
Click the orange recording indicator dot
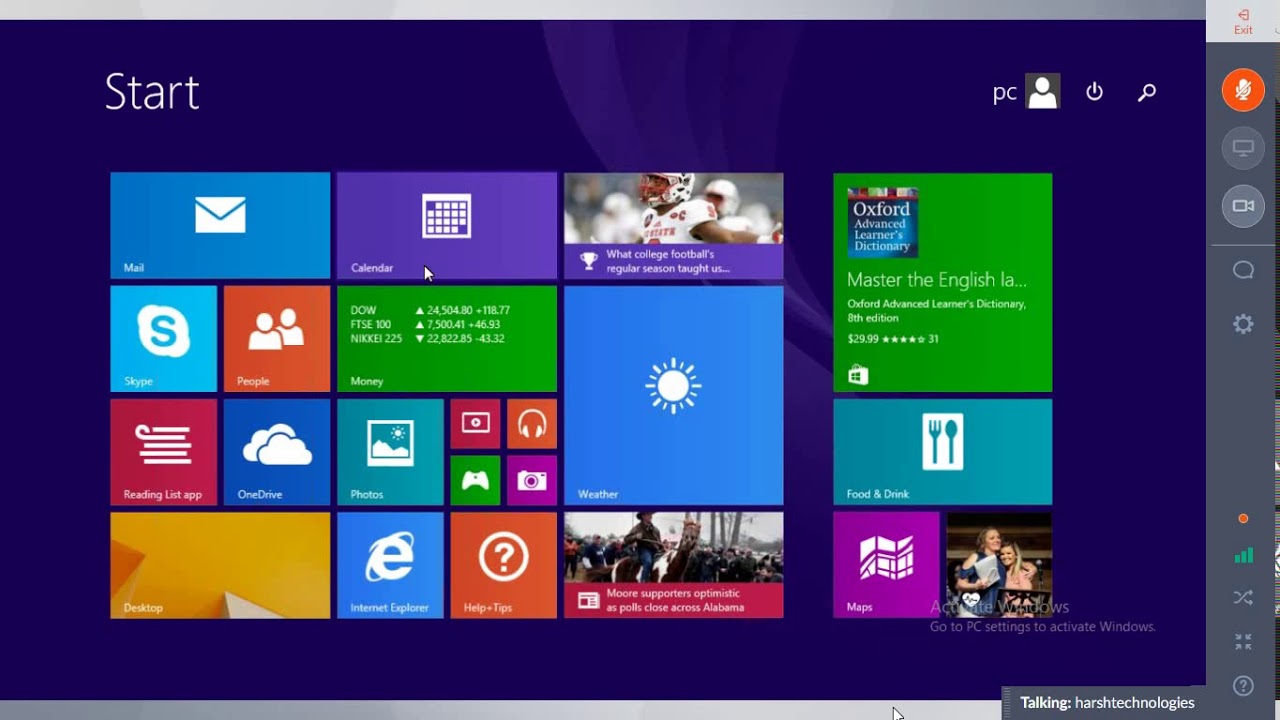pos(1243,519)
